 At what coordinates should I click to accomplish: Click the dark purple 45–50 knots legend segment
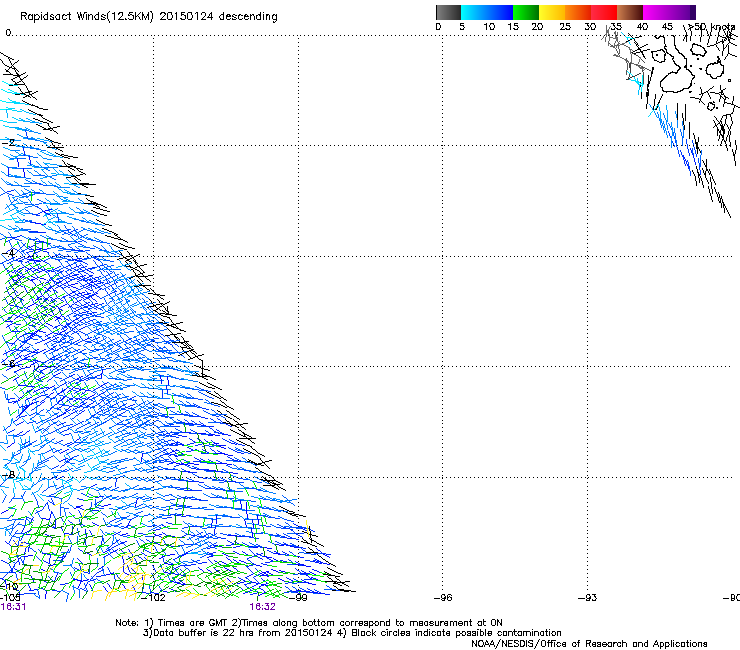[x=682, y=12]
